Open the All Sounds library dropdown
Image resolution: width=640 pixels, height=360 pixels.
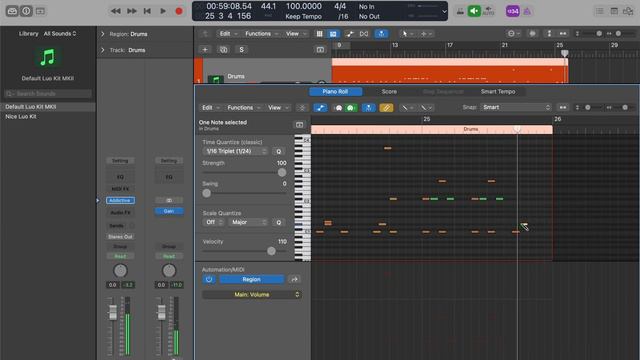(60, 33)
